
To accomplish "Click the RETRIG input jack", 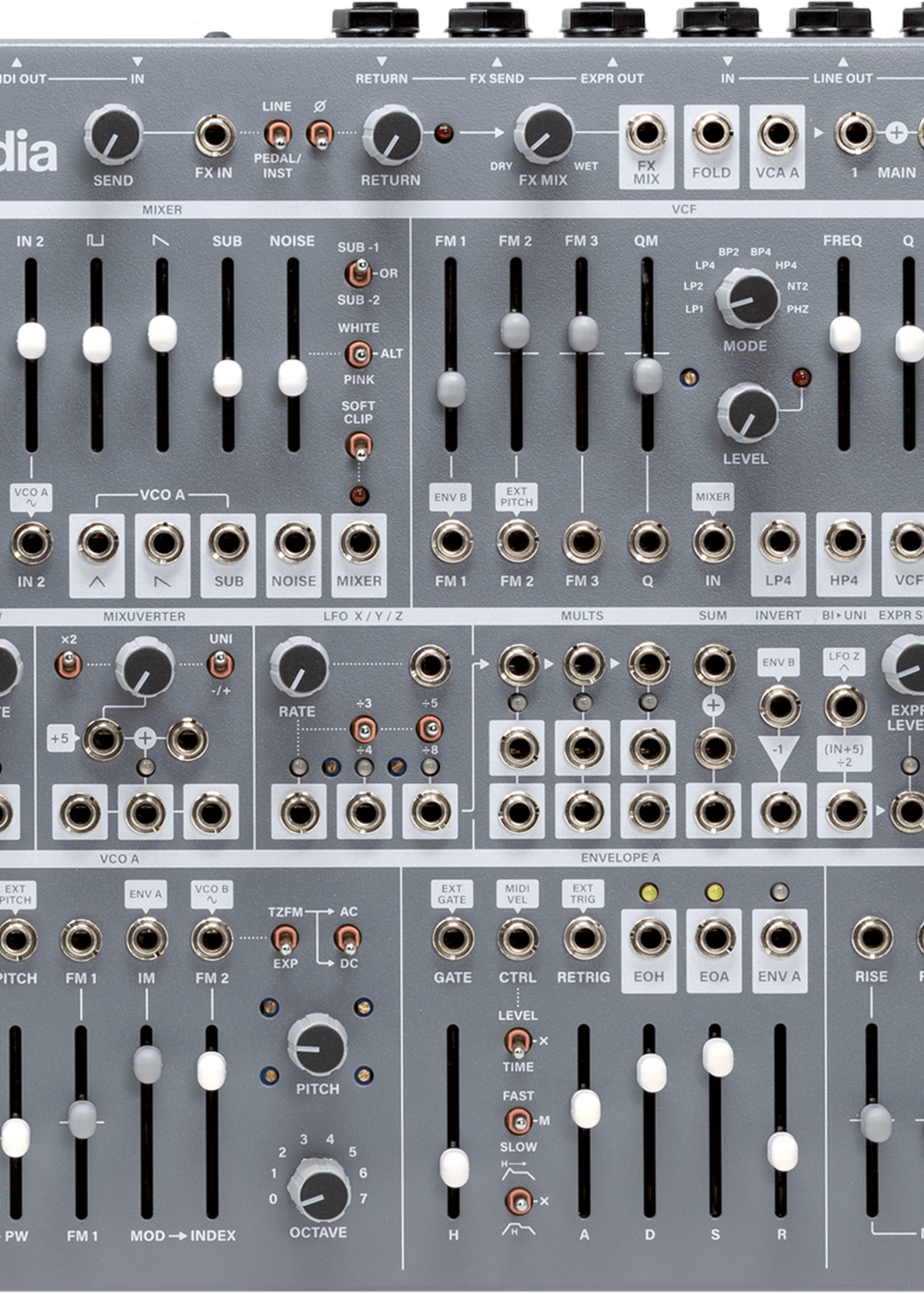I will click(x=584, y=938).
